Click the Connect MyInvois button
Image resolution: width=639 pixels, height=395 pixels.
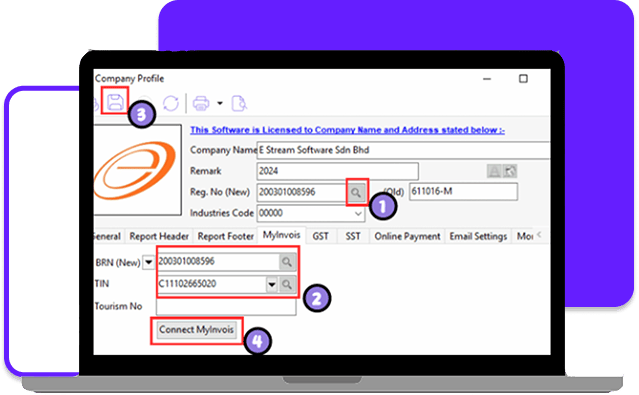coord(196,330)
